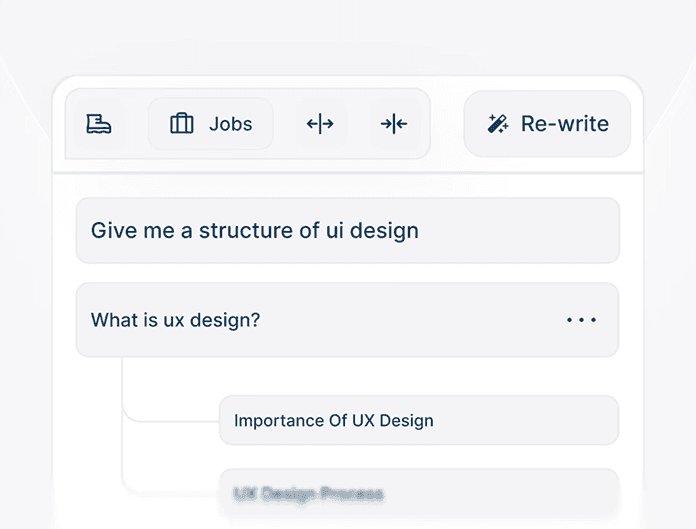Focus the "Give me a structure of ui design" field
This screenshot has width=696, height=529.
(255, 231)
